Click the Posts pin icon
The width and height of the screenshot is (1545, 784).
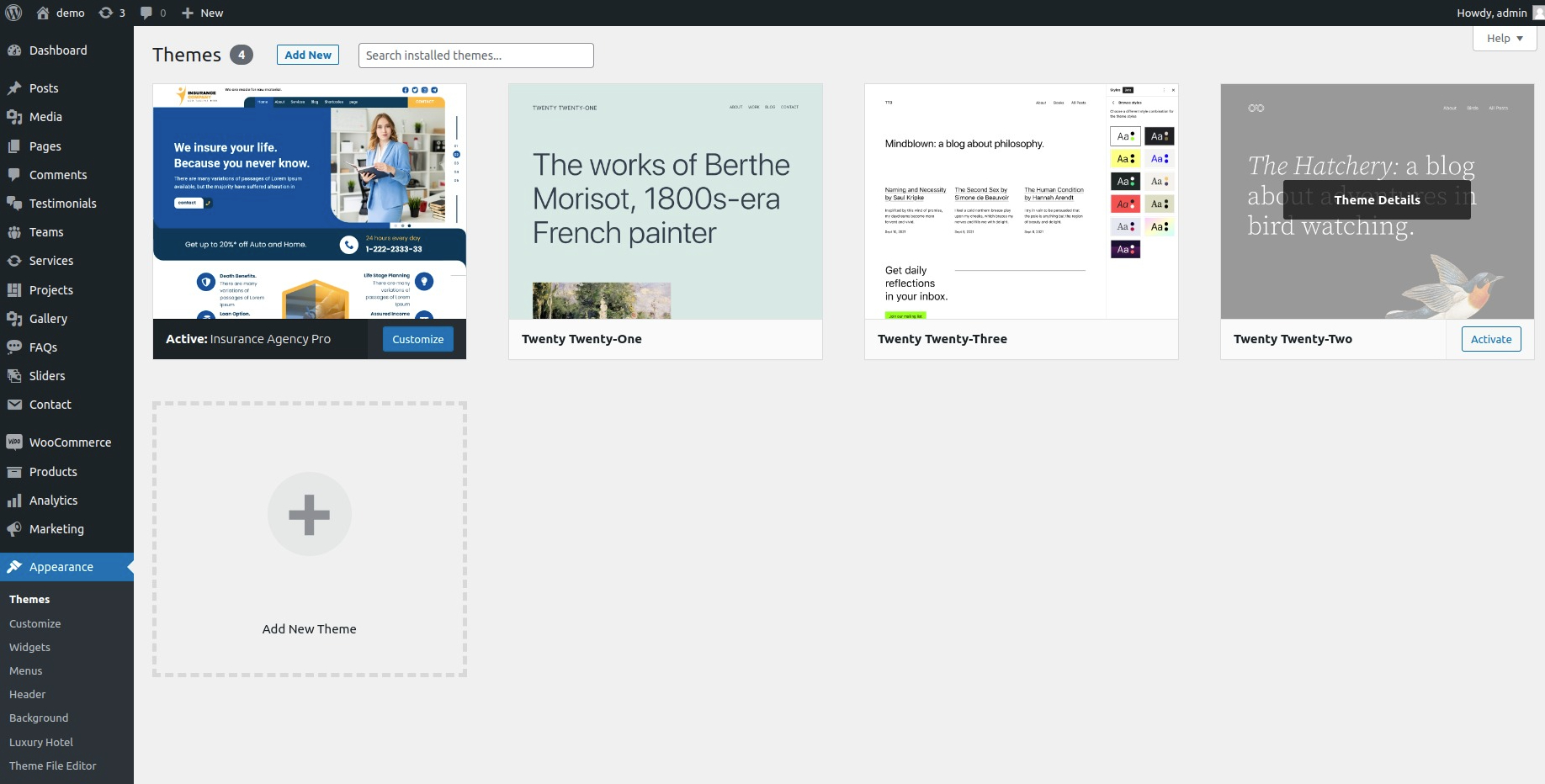[x=14, y=88]
